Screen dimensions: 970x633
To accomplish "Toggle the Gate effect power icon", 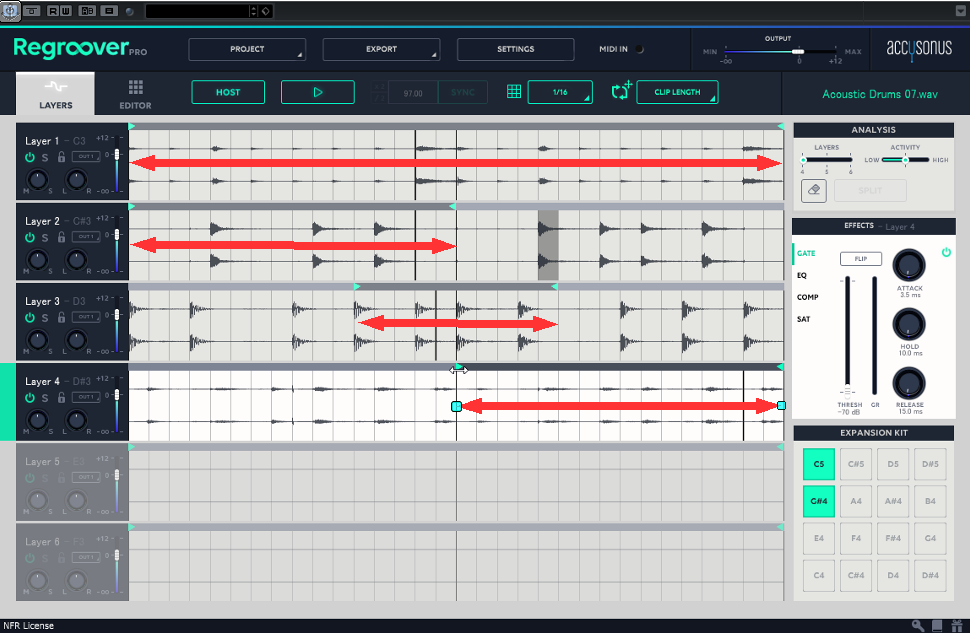I will click(x=946, y=252).
